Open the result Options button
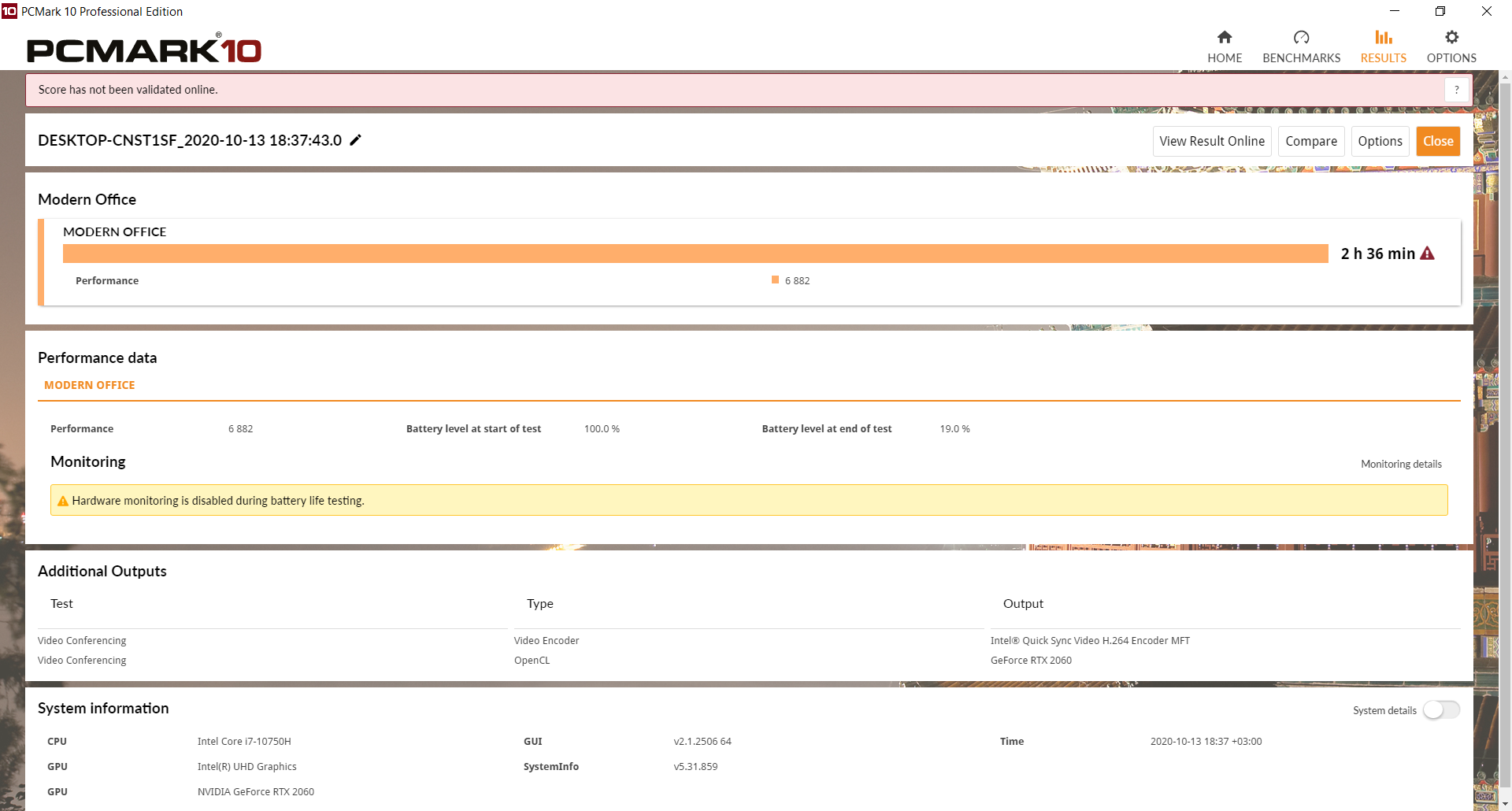The image size is (1512, 811). coord(1380,141)
